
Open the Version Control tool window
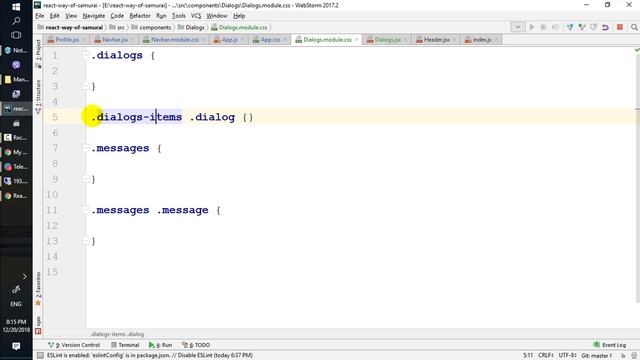(x=74, y=345)
